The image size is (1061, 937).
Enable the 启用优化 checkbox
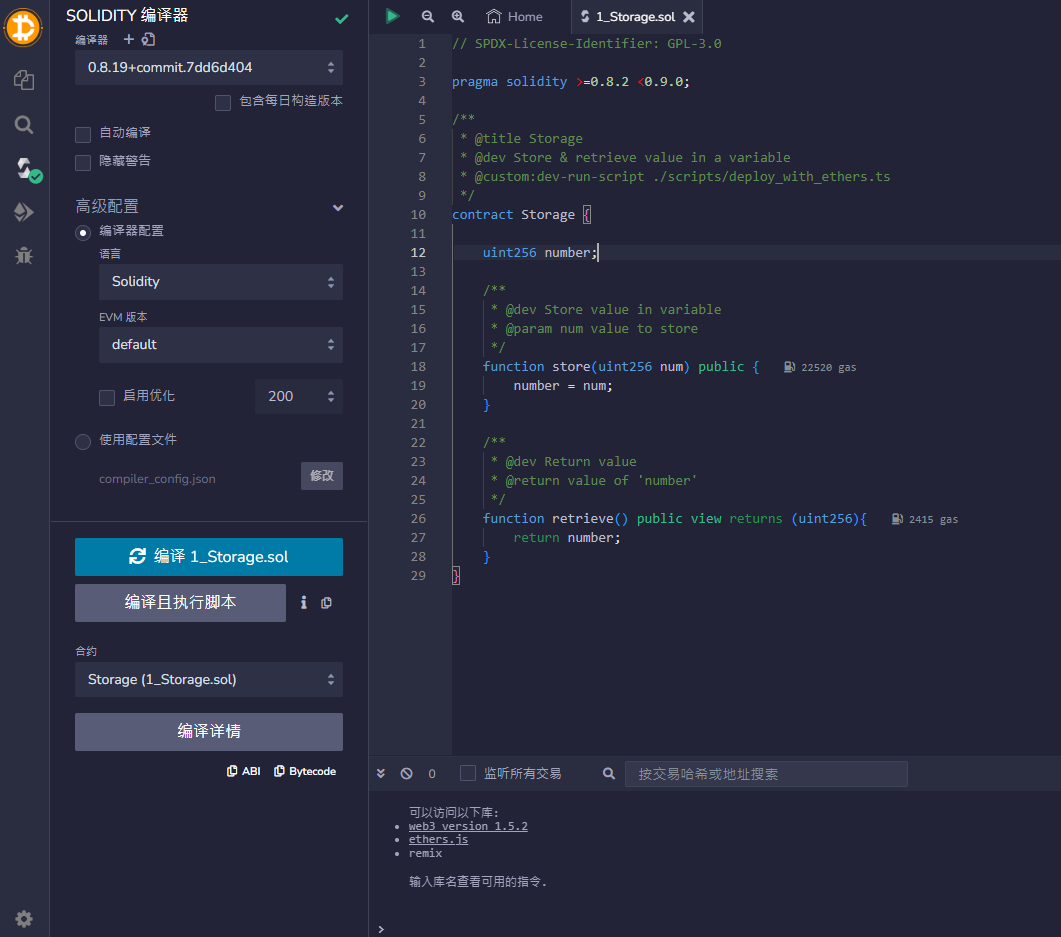[x=107, y=397]
